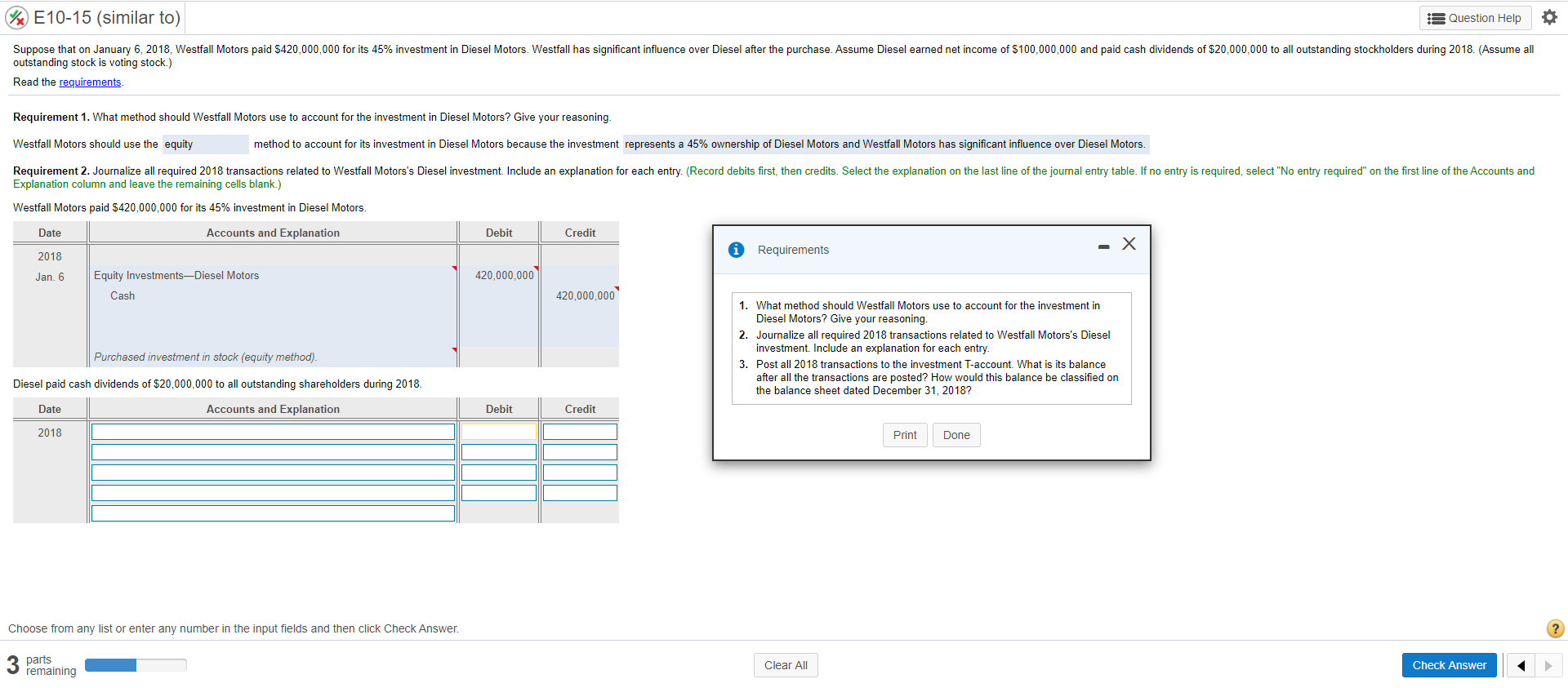Go to previous question arrow
This screenshot has width=1568, height=688.
(x=1521, y=665)
